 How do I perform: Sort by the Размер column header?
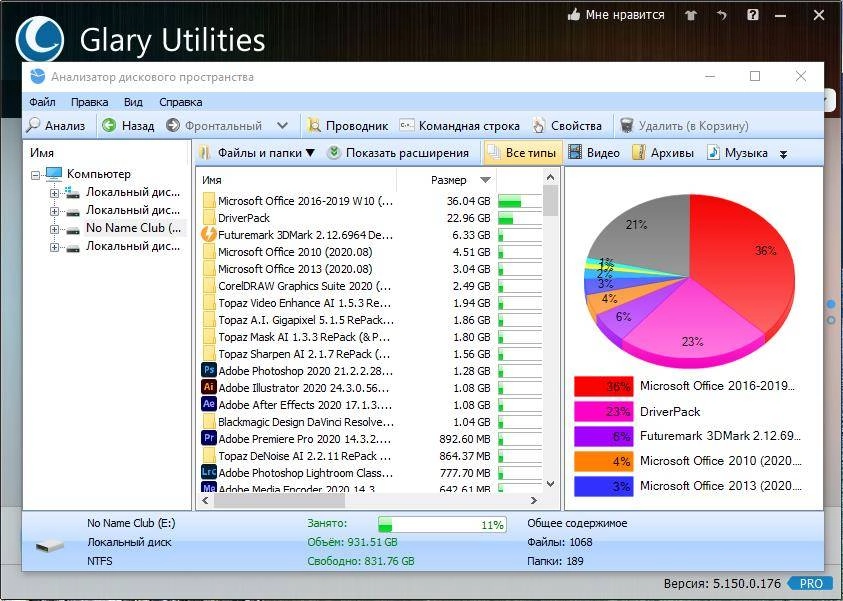(448, 180)
